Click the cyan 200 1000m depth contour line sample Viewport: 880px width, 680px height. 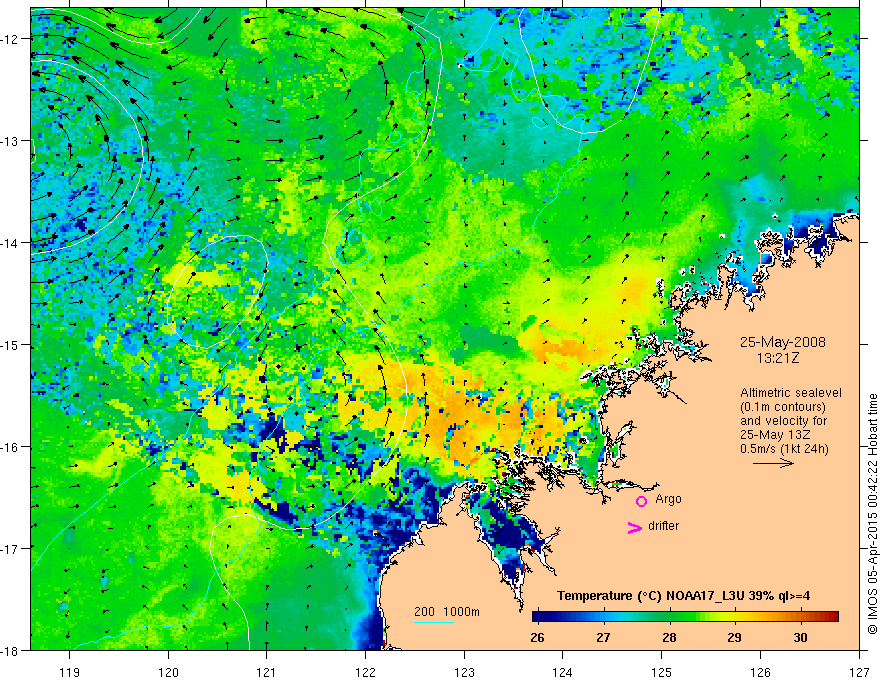434,622
